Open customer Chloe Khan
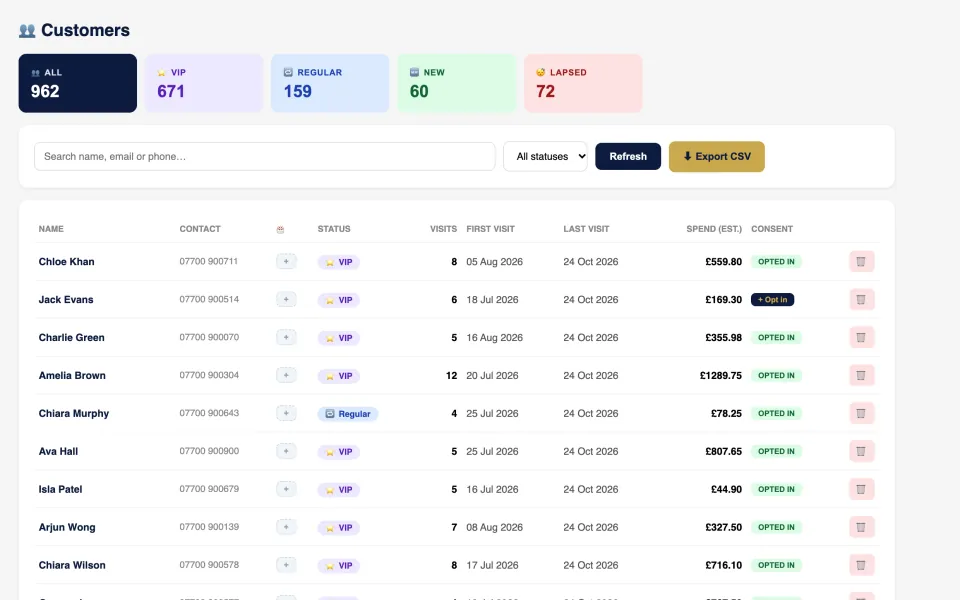960x600 pixels. point(66,261)
